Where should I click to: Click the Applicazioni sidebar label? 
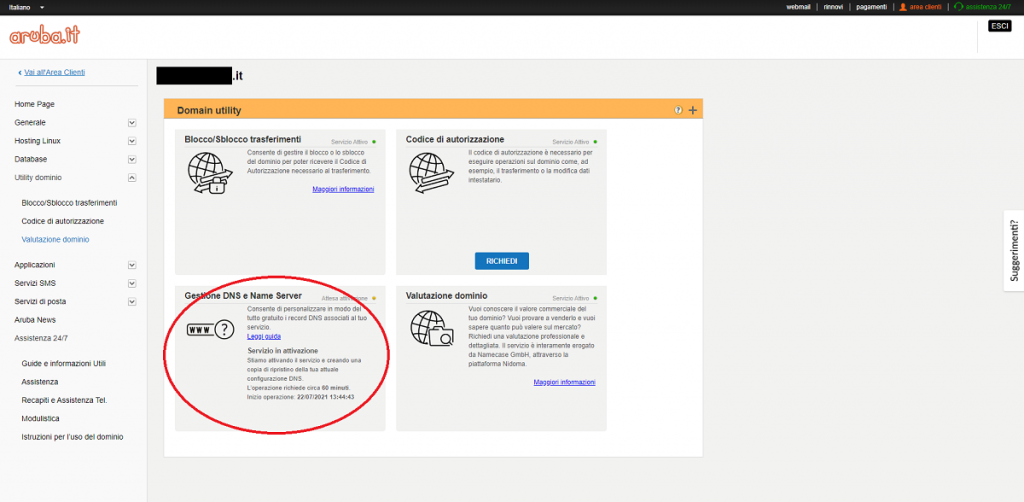35,265
